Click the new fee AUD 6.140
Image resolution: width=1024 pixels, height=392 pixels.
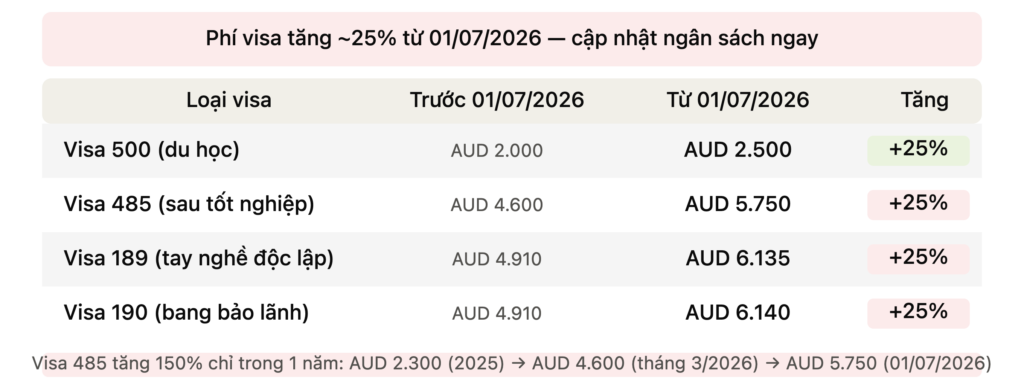tap(737, 313)
